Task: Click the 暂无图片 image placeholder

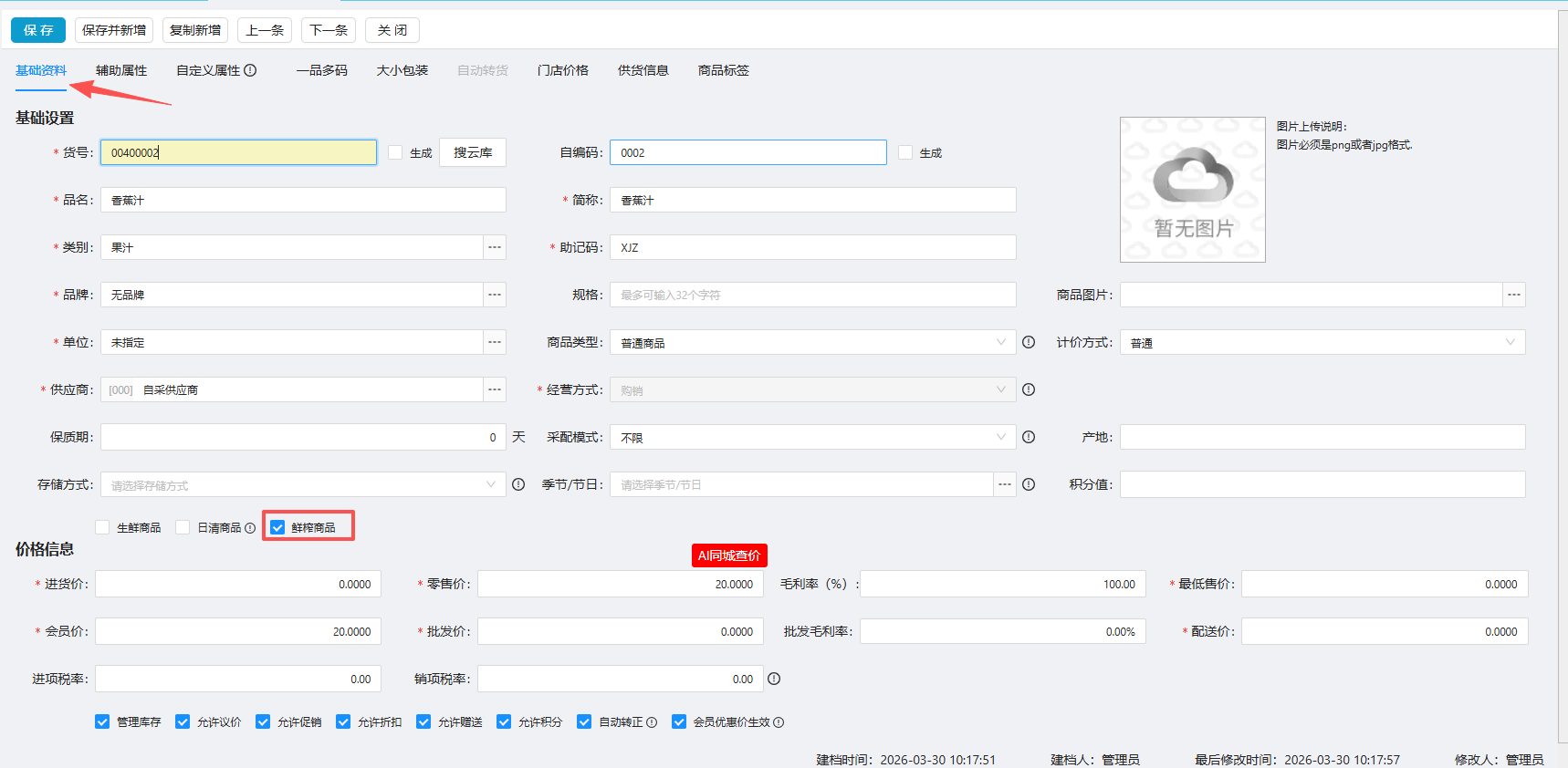Action: click(x=1192, y=190)
